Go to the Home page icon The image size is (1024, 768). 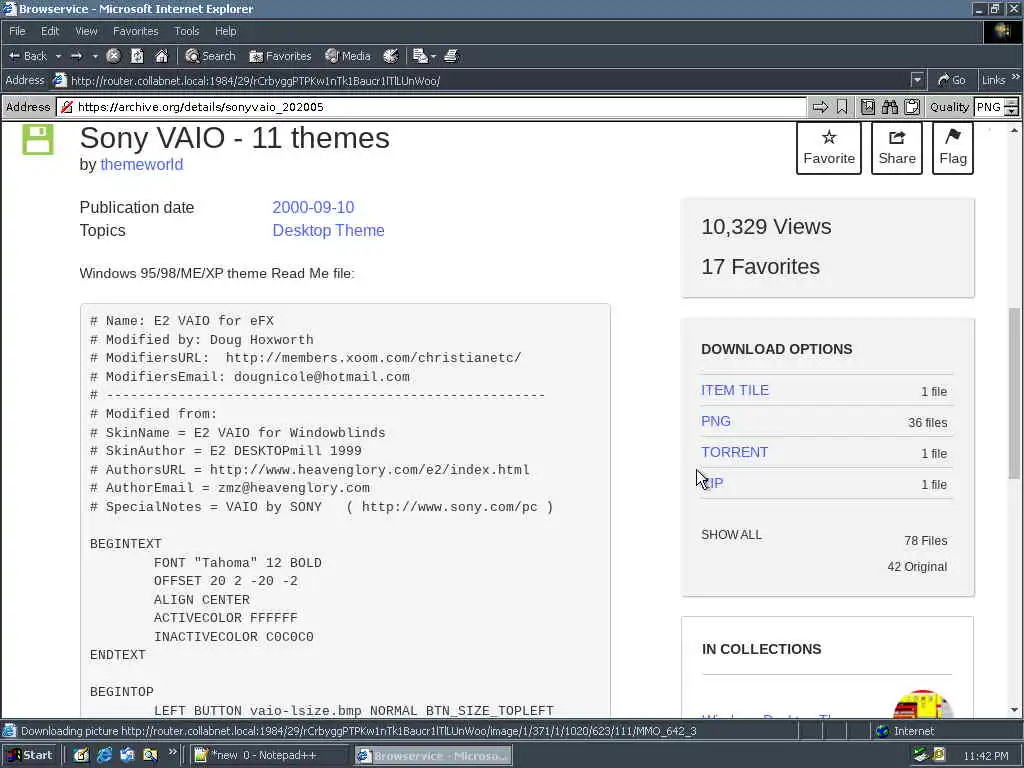tap(161, 56)
